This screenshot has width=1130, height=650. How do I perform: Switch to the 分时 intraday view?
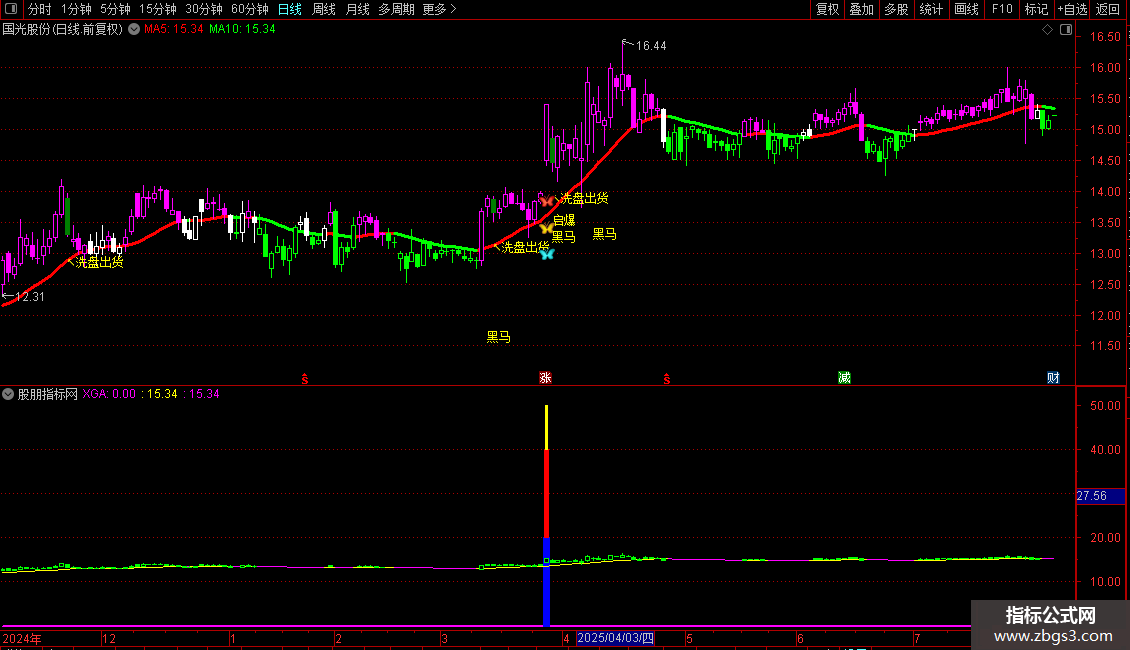click(x=40, y=9)
